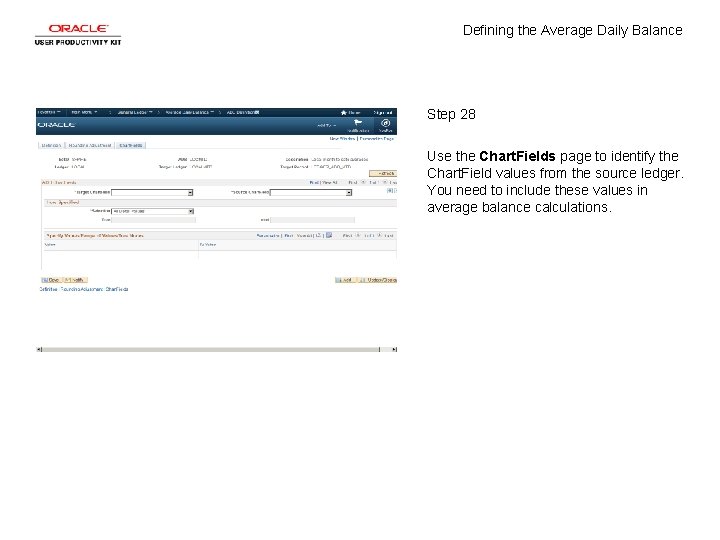This screenshot has width=720, height=540.
Task: Click the bottom Definition page link
Action: pos(48,289)
